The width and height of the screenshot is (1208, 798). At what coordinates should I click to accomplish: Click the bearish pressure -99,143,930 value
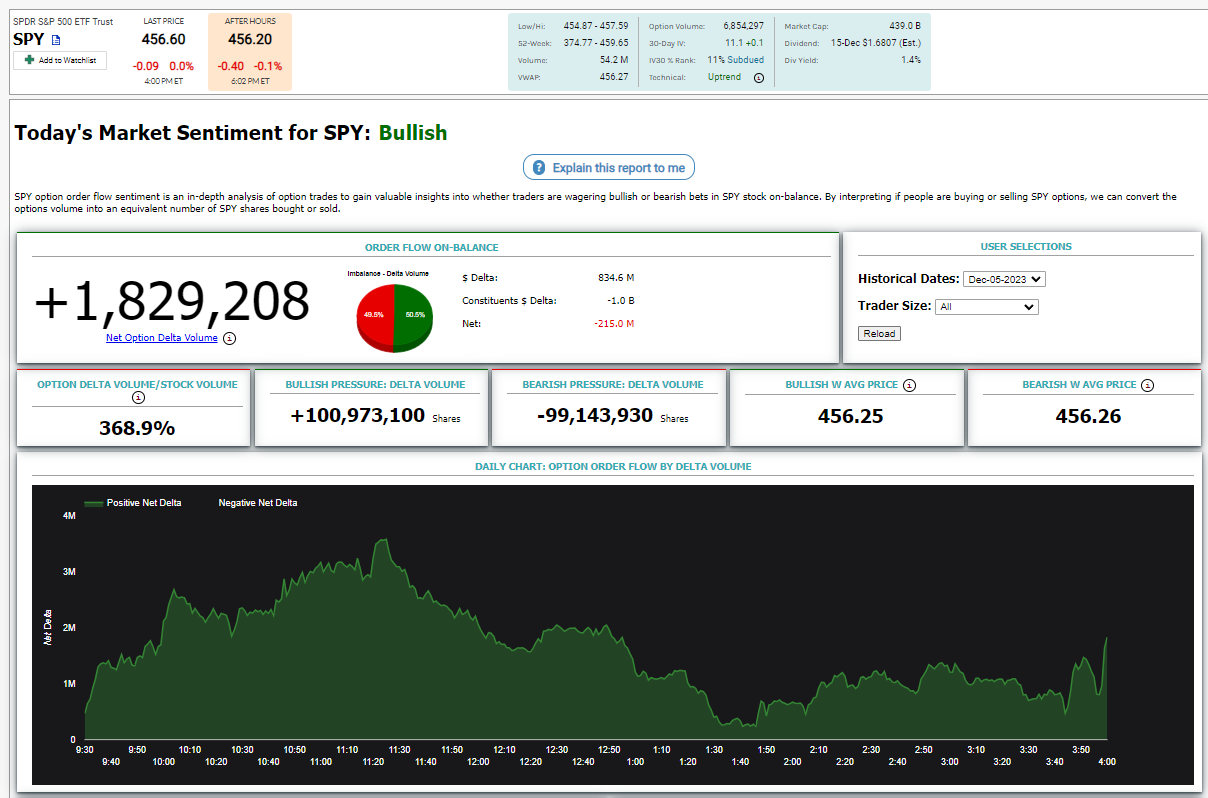(594, 415)
